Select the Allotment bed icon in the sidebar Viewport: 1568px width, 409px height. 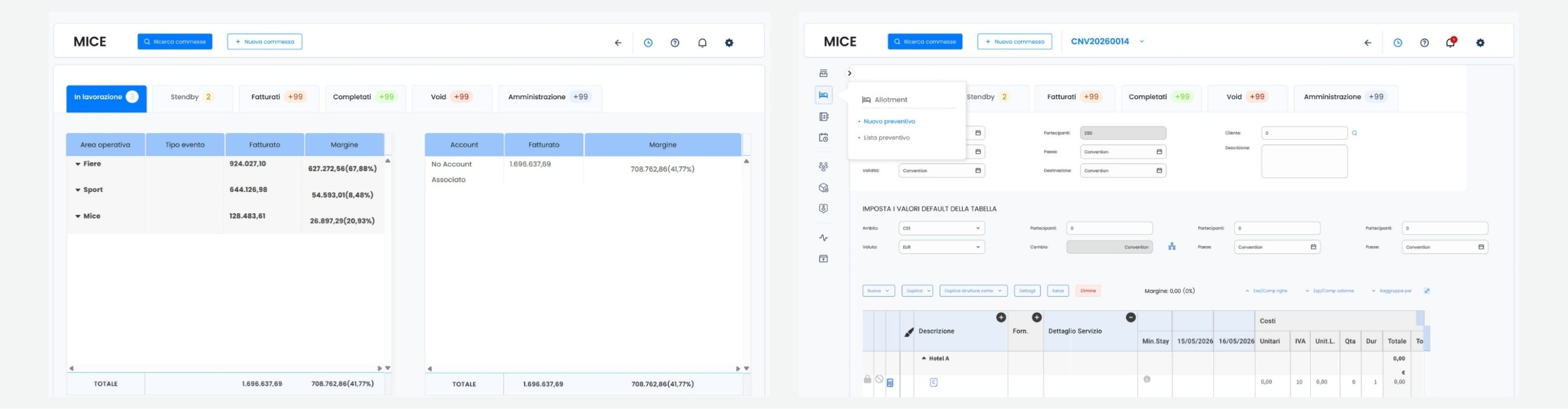(x=824, y=95)
